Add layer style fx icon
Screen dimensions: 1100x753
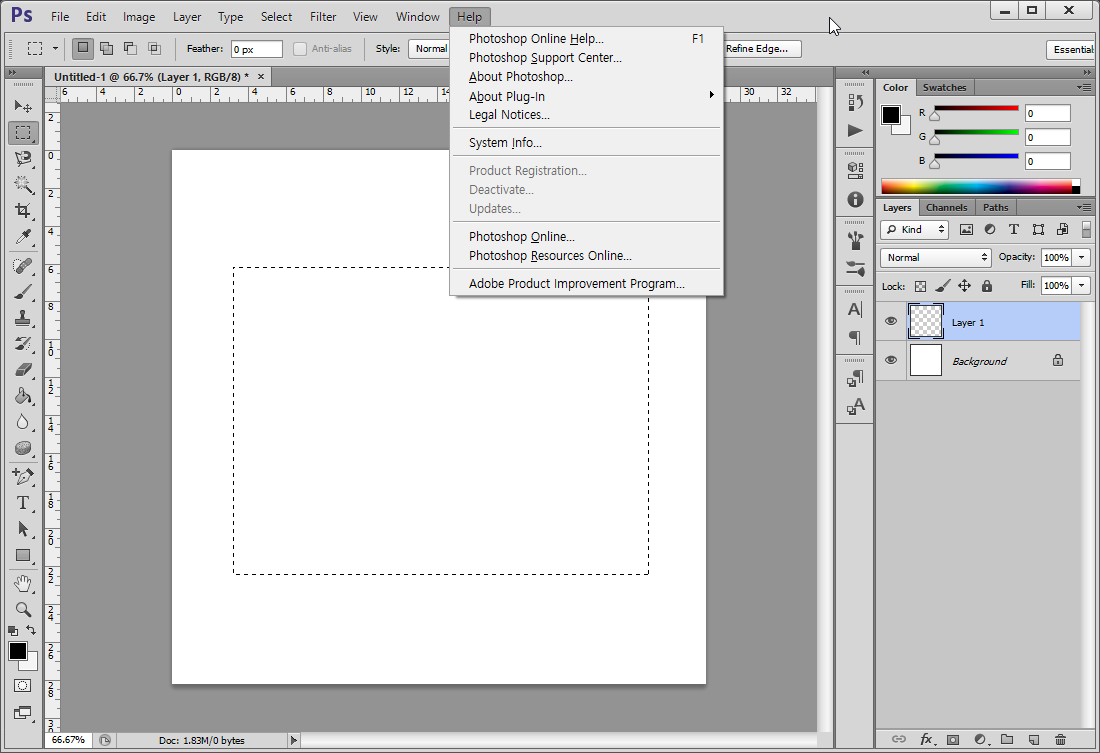927,739
